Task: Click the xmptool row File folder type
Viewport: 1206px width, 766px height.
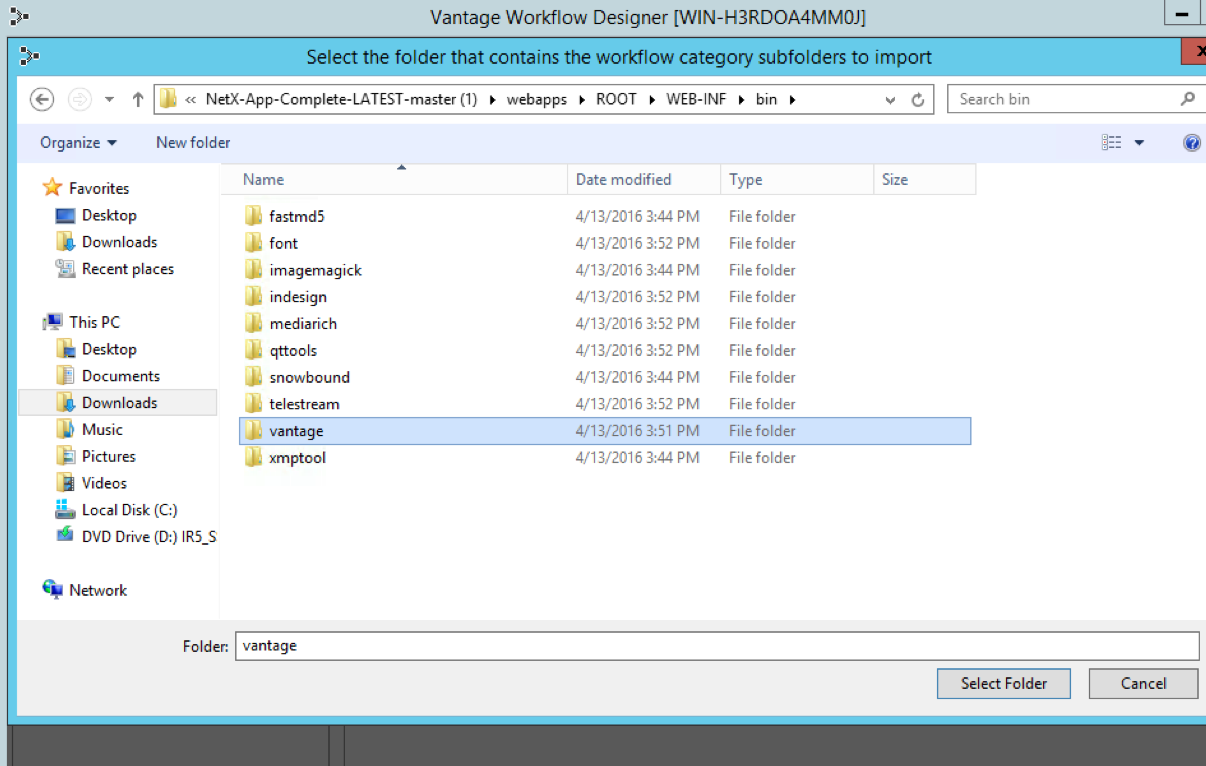Action: [762, 458]
